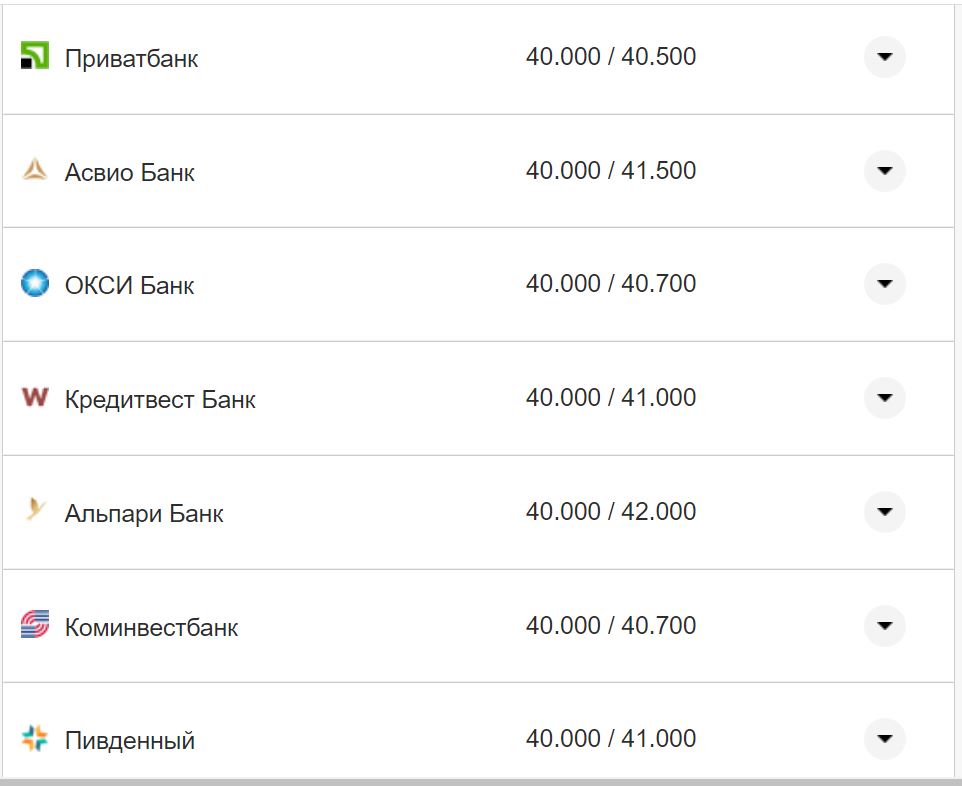Click the Коминвестбанк striped logo

click(34, 625)
